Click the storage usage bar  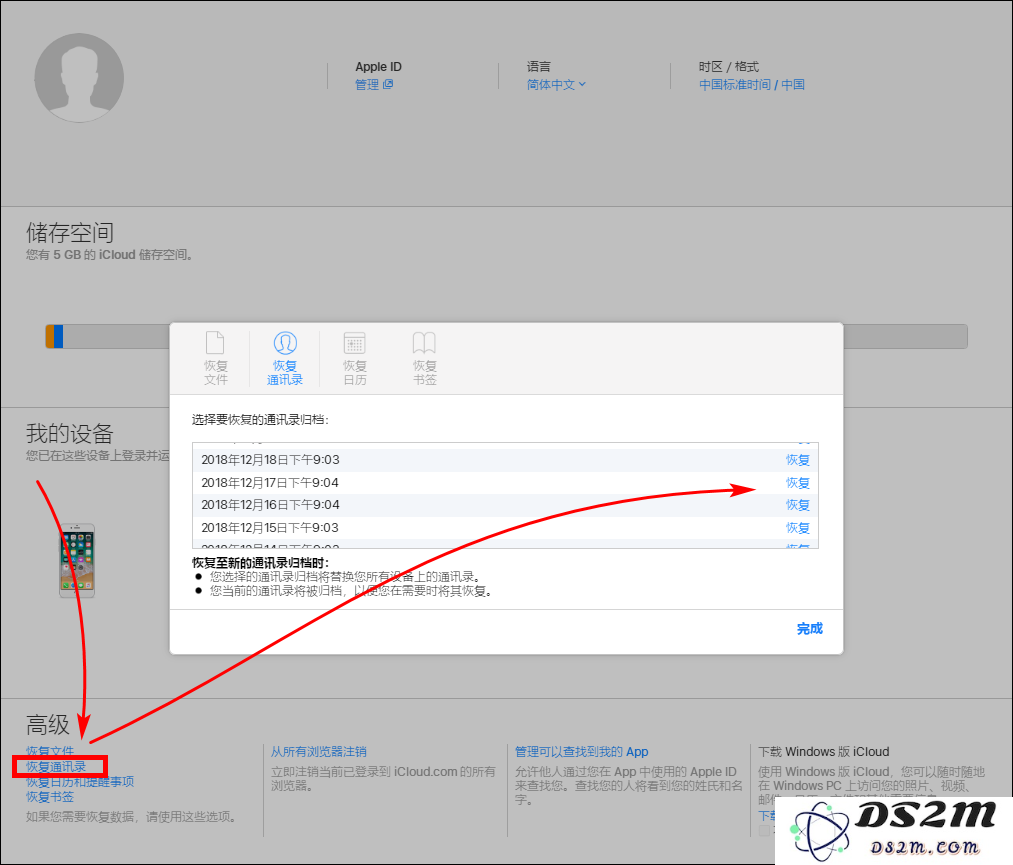tap(506, 337)
